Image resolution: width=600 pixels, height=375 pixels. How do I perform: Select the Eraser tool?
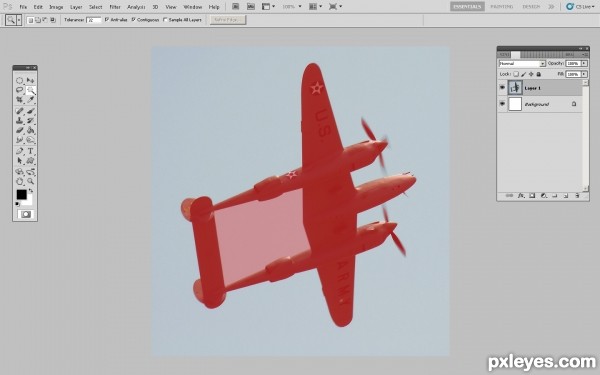click(20, 130)
